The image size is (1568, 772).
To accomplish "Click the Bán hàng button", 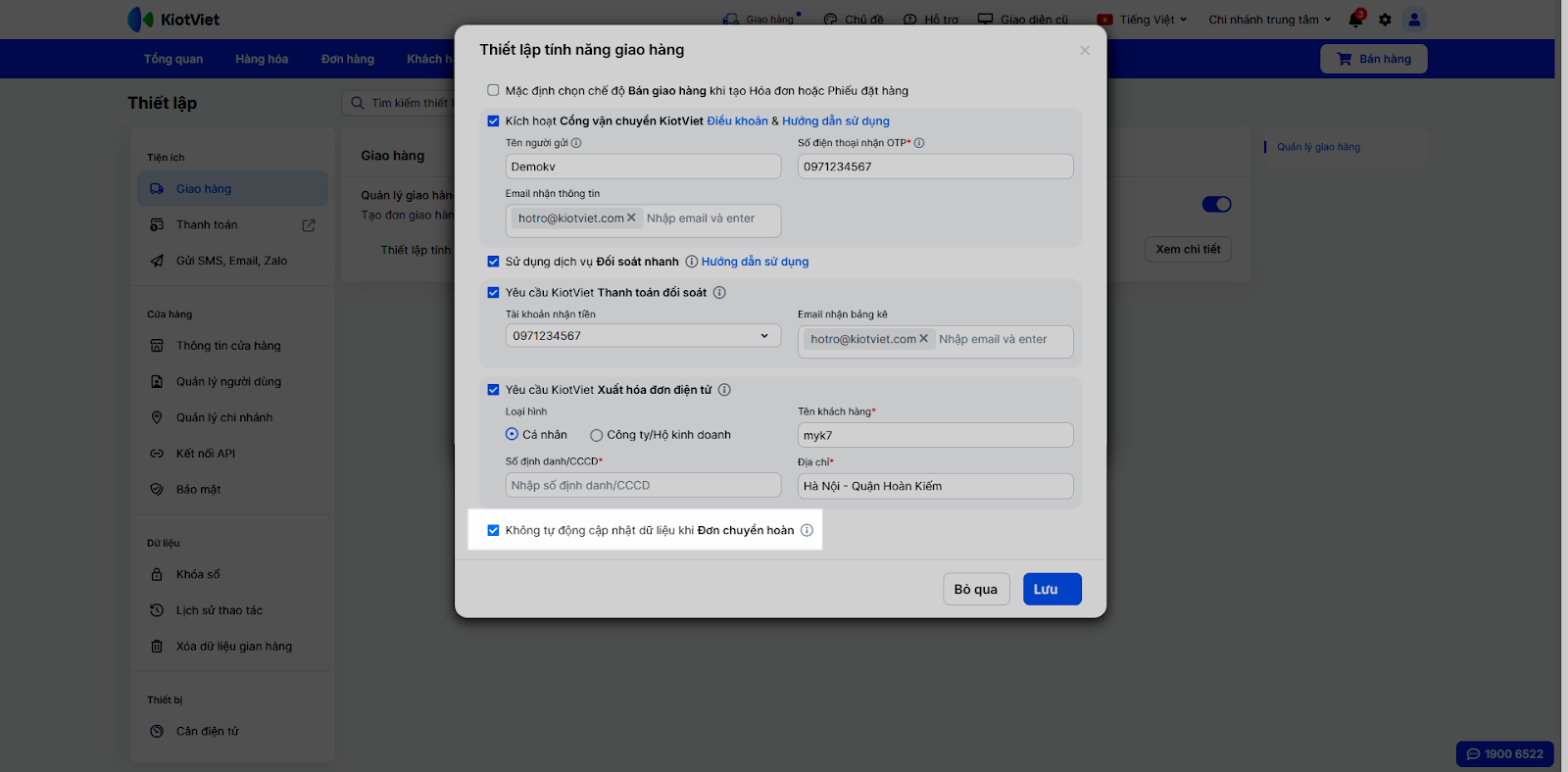I will (1374, 59).
